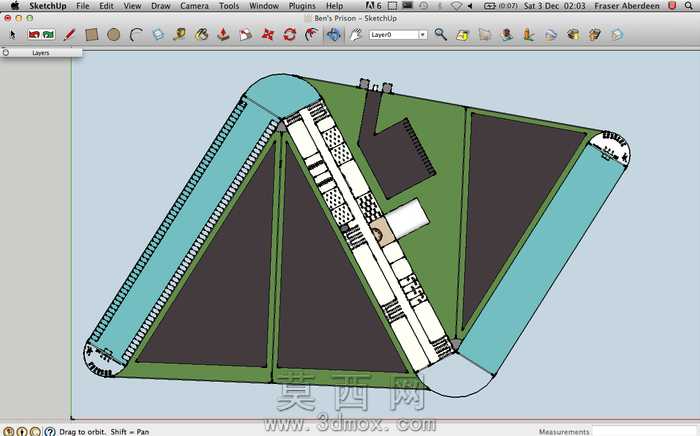Click the Wi-Fi status icon
The image size is (700, 436).
[456, 6]
